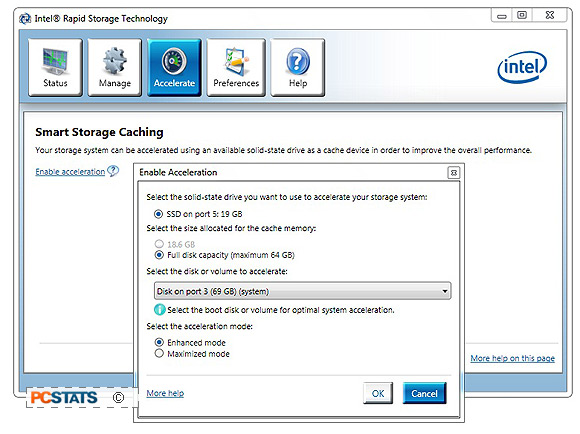Confirm with the OK button
Screen dimensions: 580x434
(378, 393)
